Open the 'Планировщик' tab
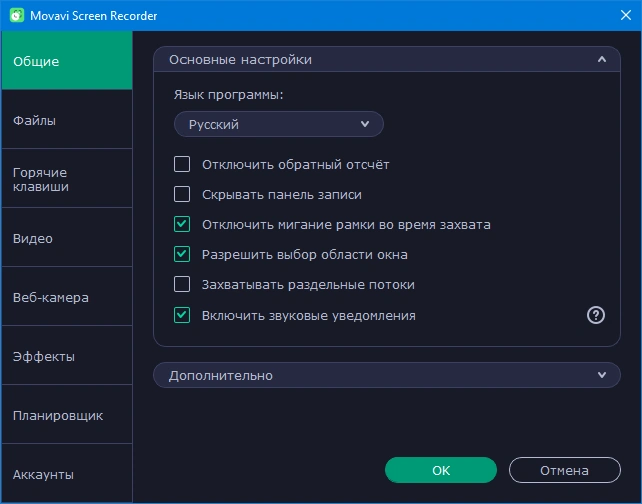This screenshot has width=642, height=504. [67, 414]
